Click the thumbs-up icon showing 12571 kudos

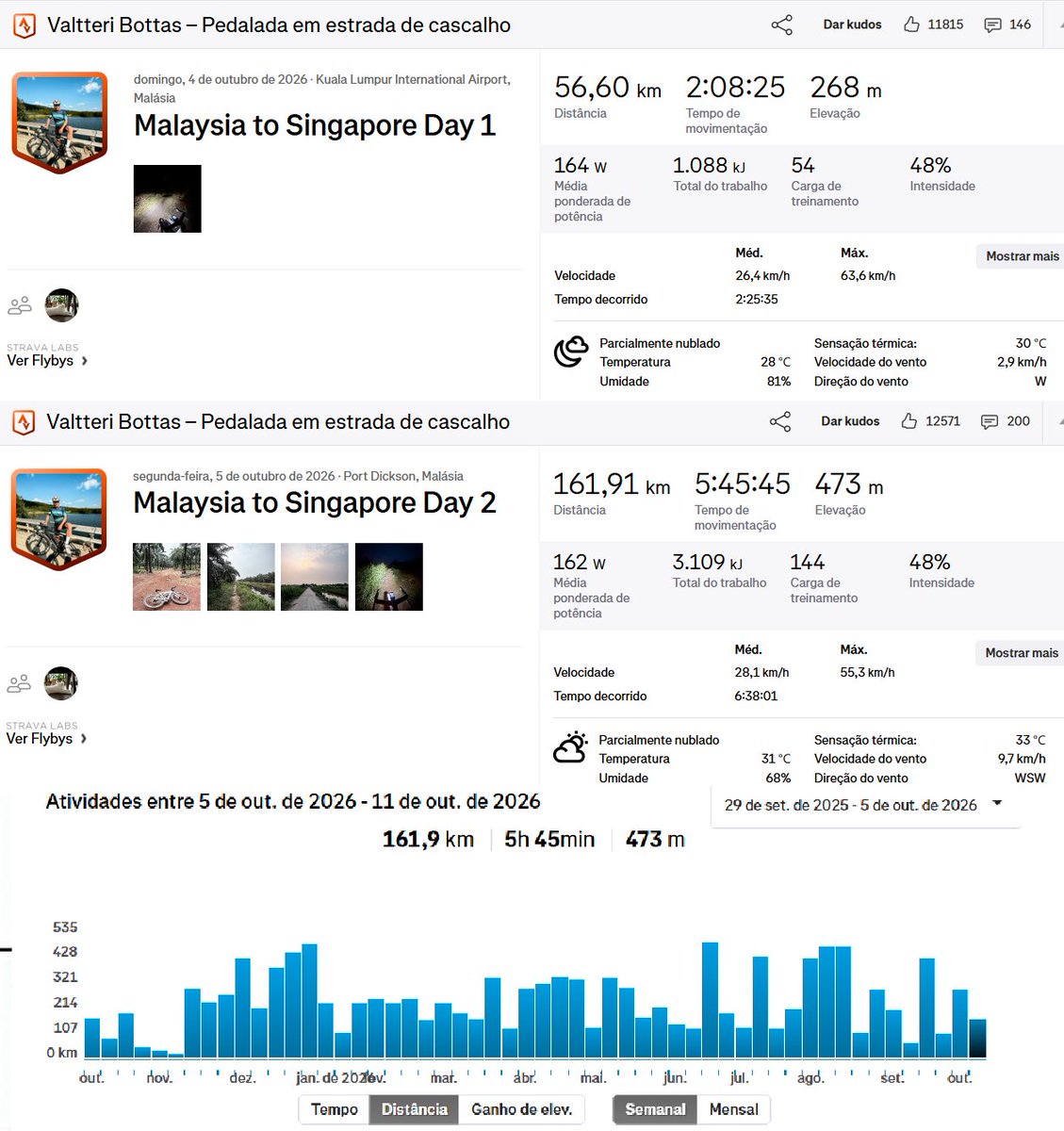point(909,421)
